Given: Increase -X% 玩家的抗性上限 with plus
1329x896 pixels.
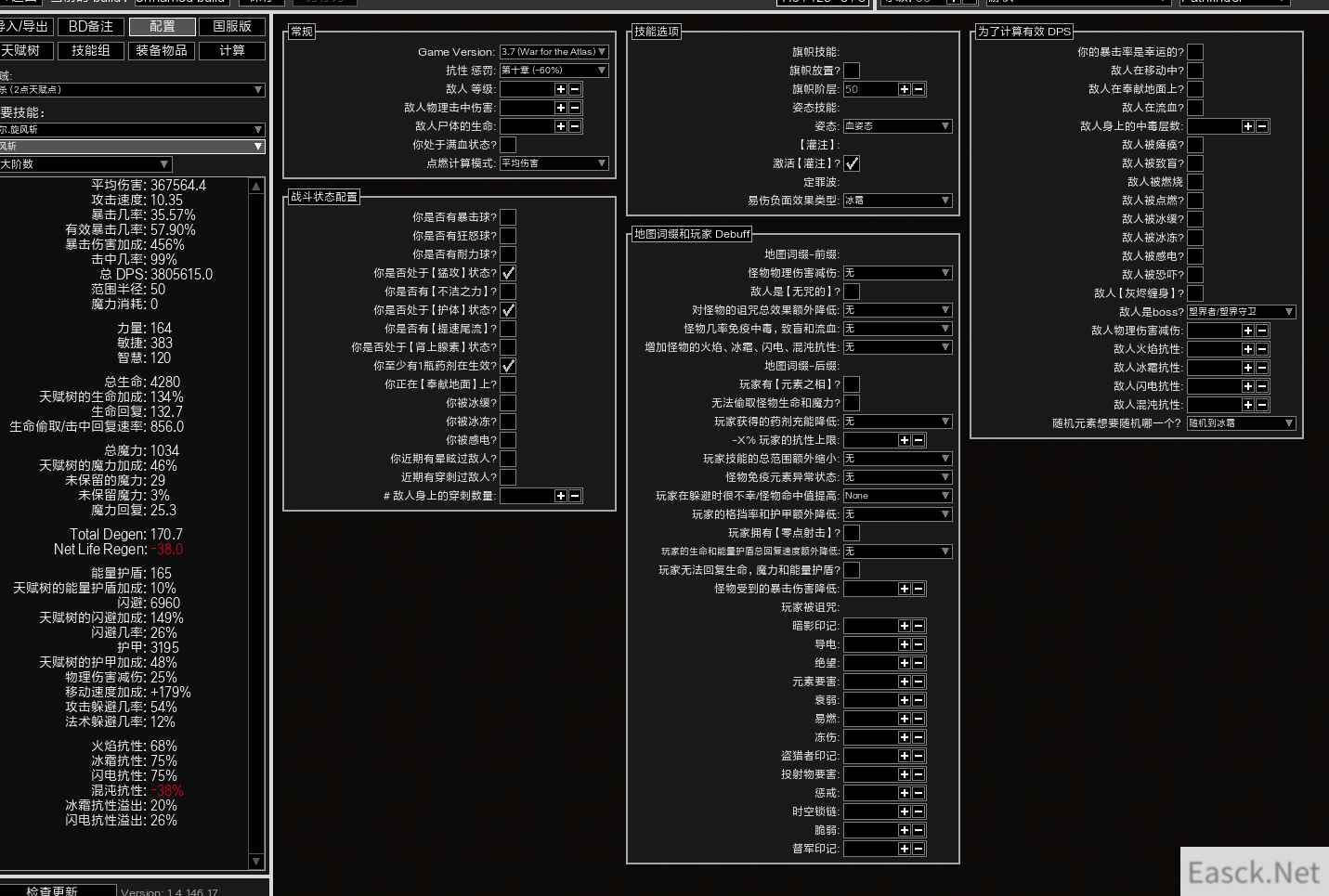Looking at the screenshot, I should pyautogui.click(x=905, y=440).
